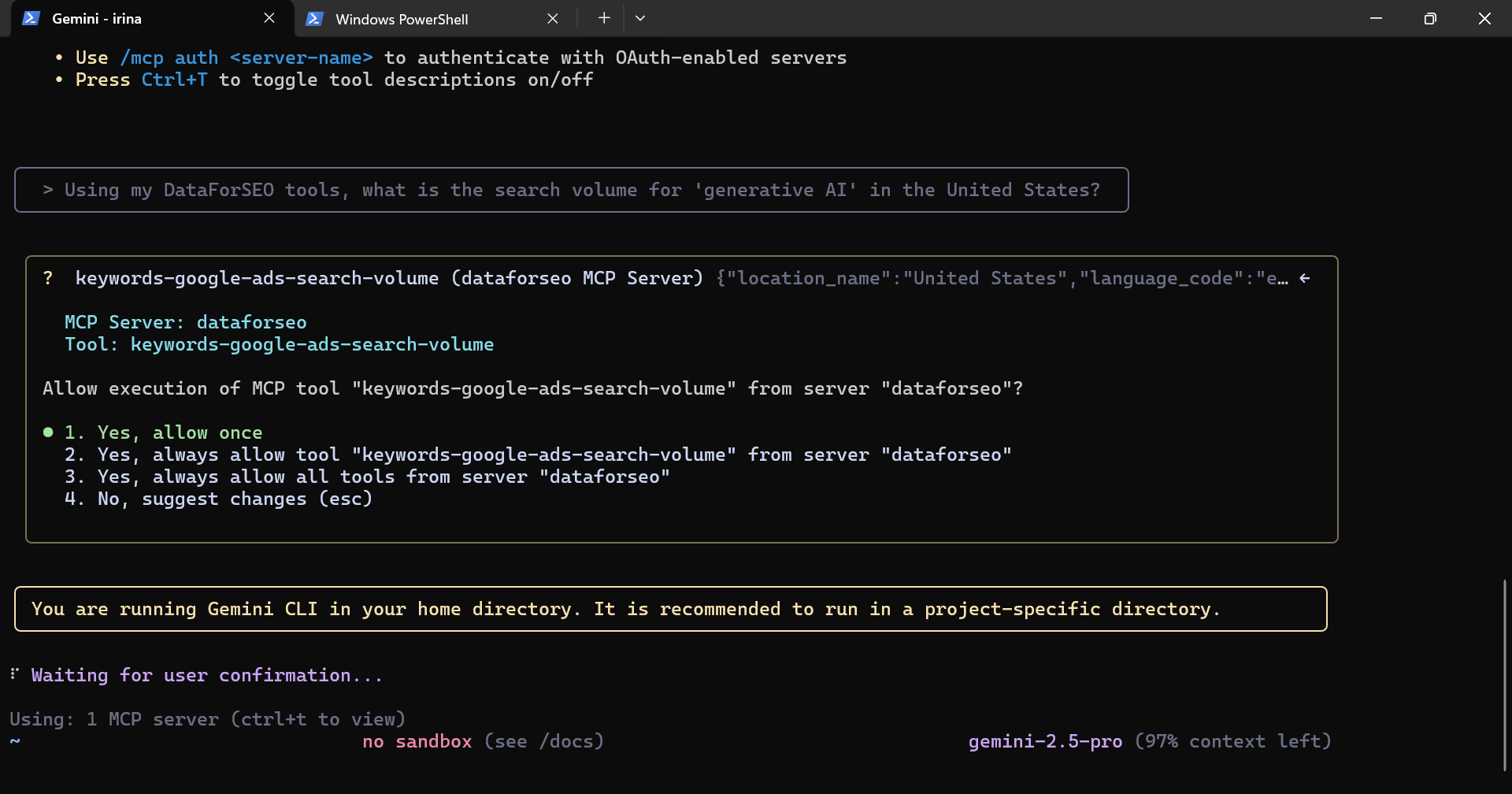Click the tilde current directory indicator
Viewport: 1512px width, 794px height.
15,741
